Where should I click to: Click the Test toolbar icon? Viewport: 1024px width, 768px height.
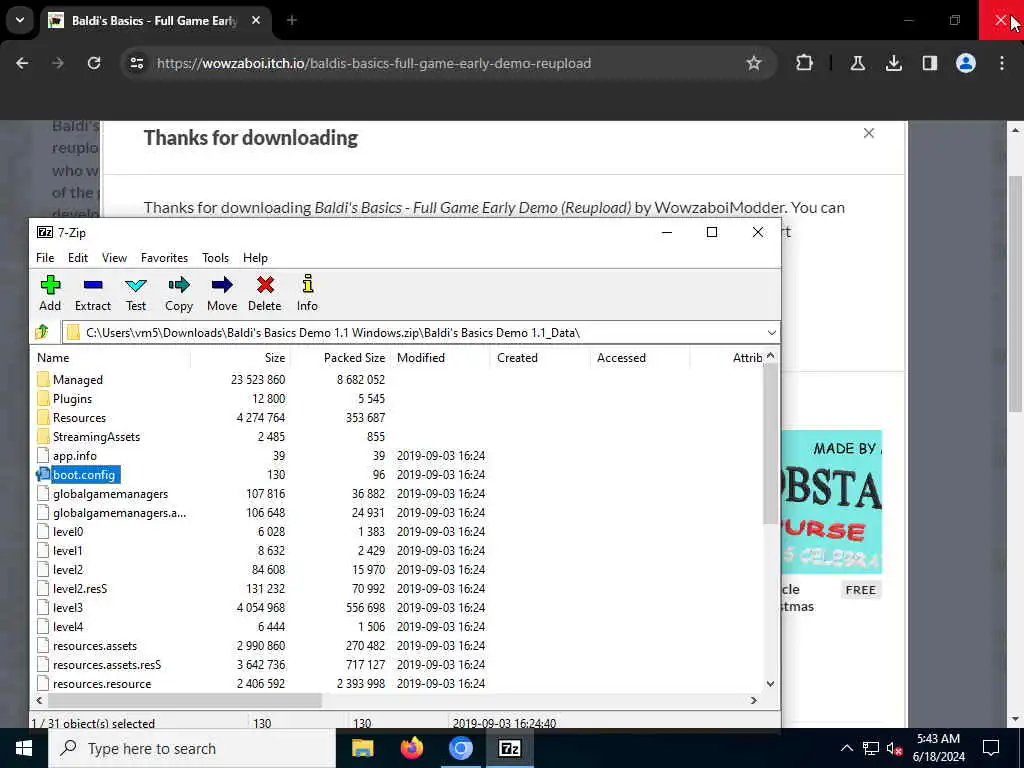[x=136, y=293]
